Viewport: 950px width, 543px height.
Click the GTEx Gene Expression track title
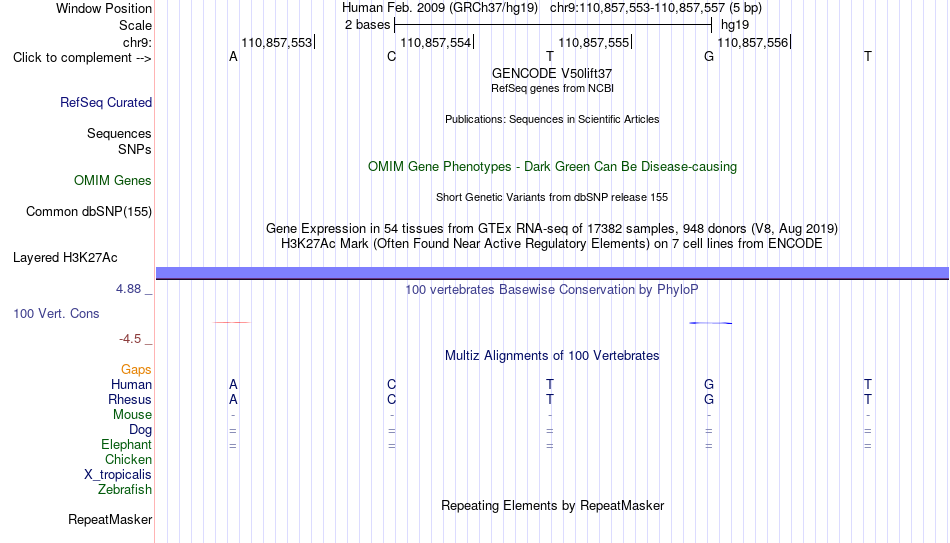[552, 228]
